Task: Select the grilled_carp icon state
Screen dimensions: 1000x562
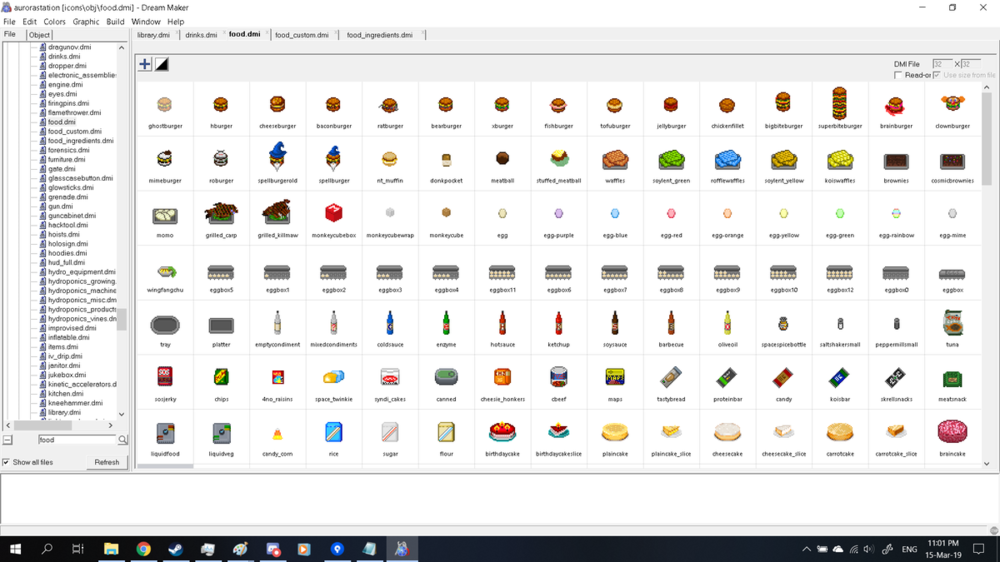Action: (x=221, y=212)
